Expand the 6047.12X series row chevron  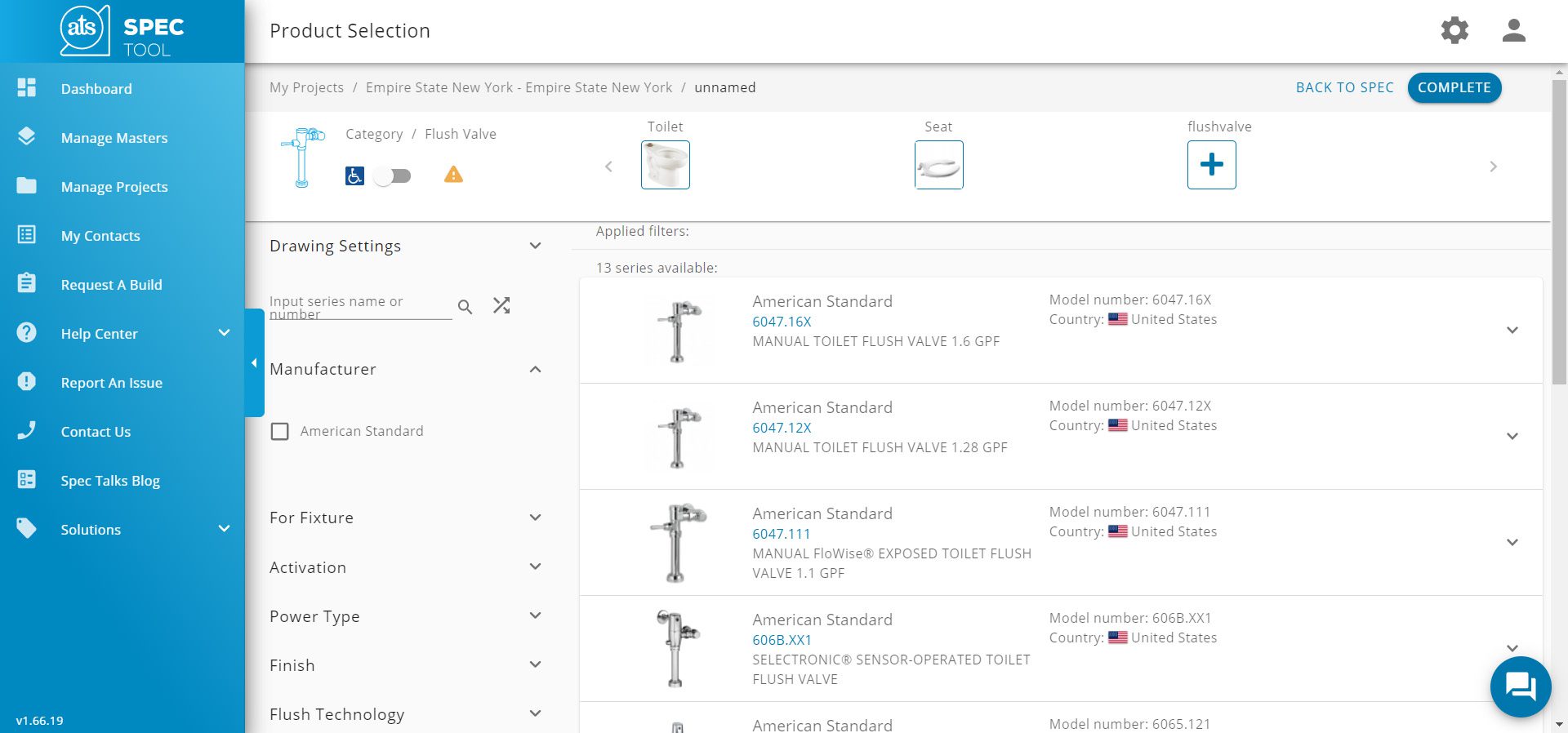(x=1512, y=436)
